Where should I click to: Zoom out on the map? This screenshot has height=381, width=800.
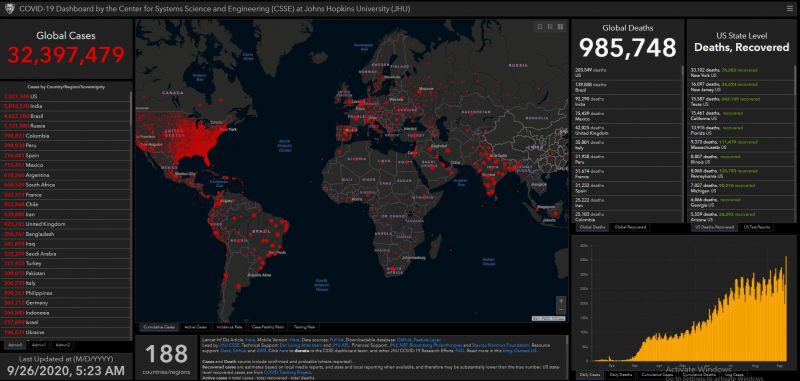pos(561,310)
